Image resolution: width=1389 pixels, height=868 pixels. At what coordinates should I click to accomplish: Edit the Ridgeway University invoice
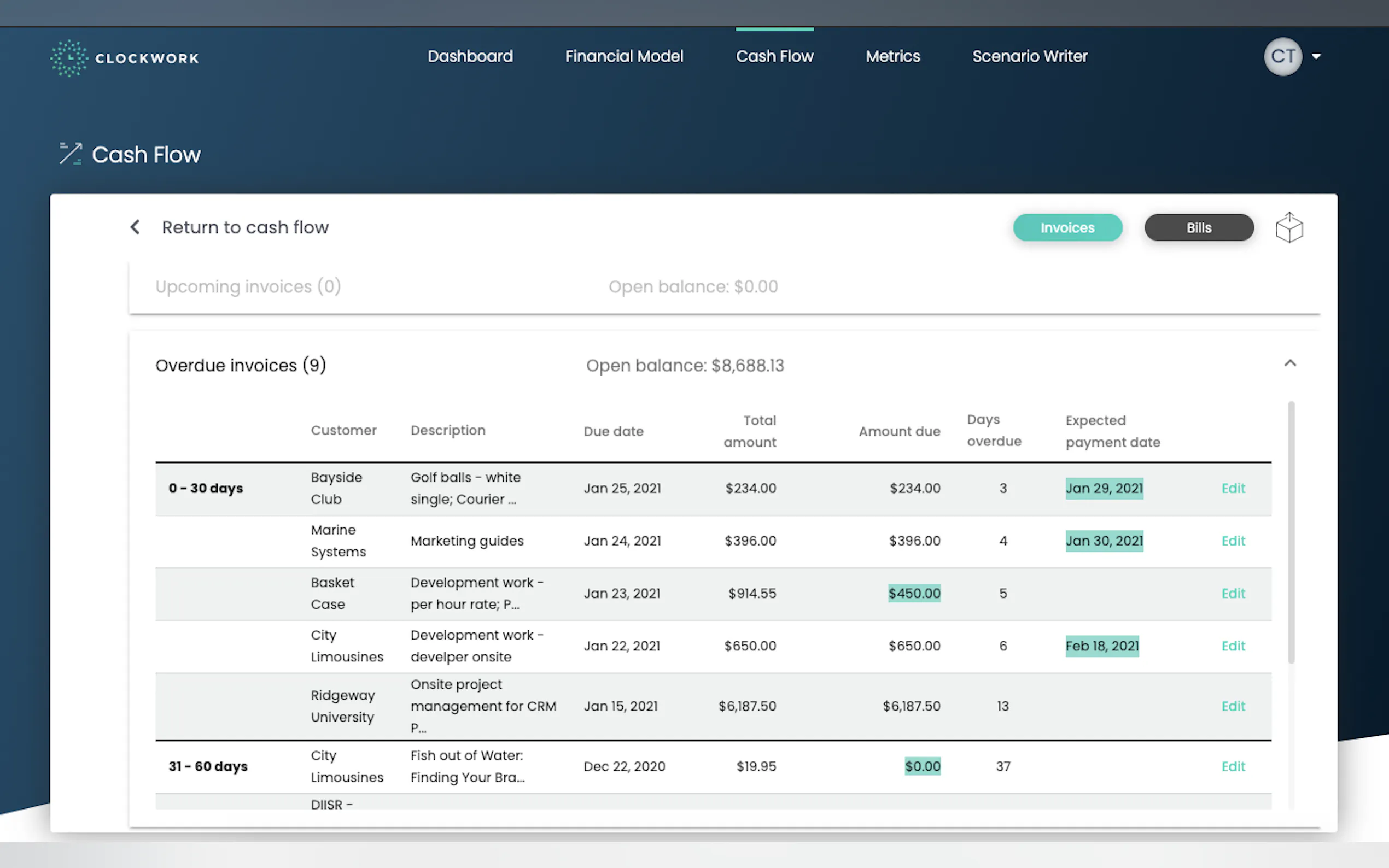pos(1232,706)
